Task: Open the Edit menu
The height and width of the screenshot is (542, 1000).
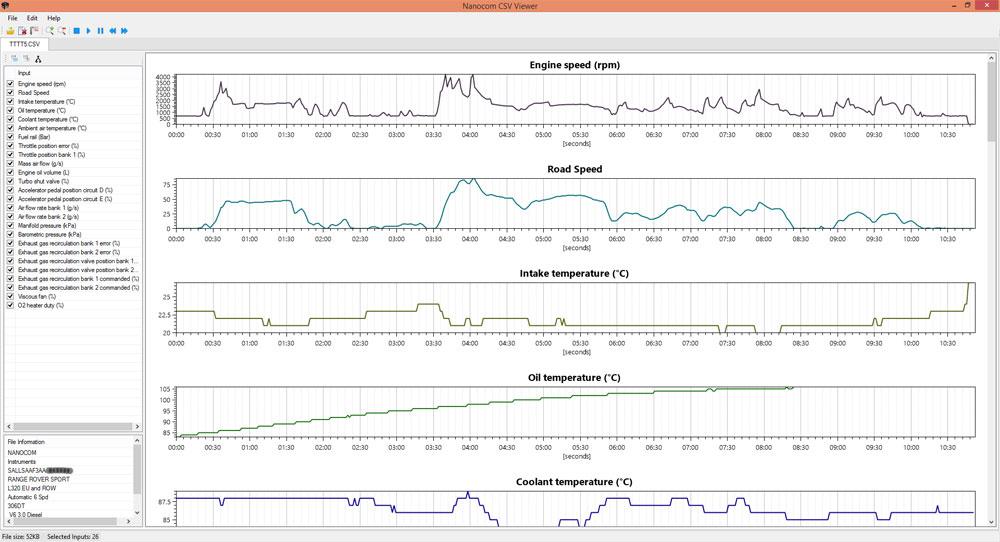Action: point(33,18)
